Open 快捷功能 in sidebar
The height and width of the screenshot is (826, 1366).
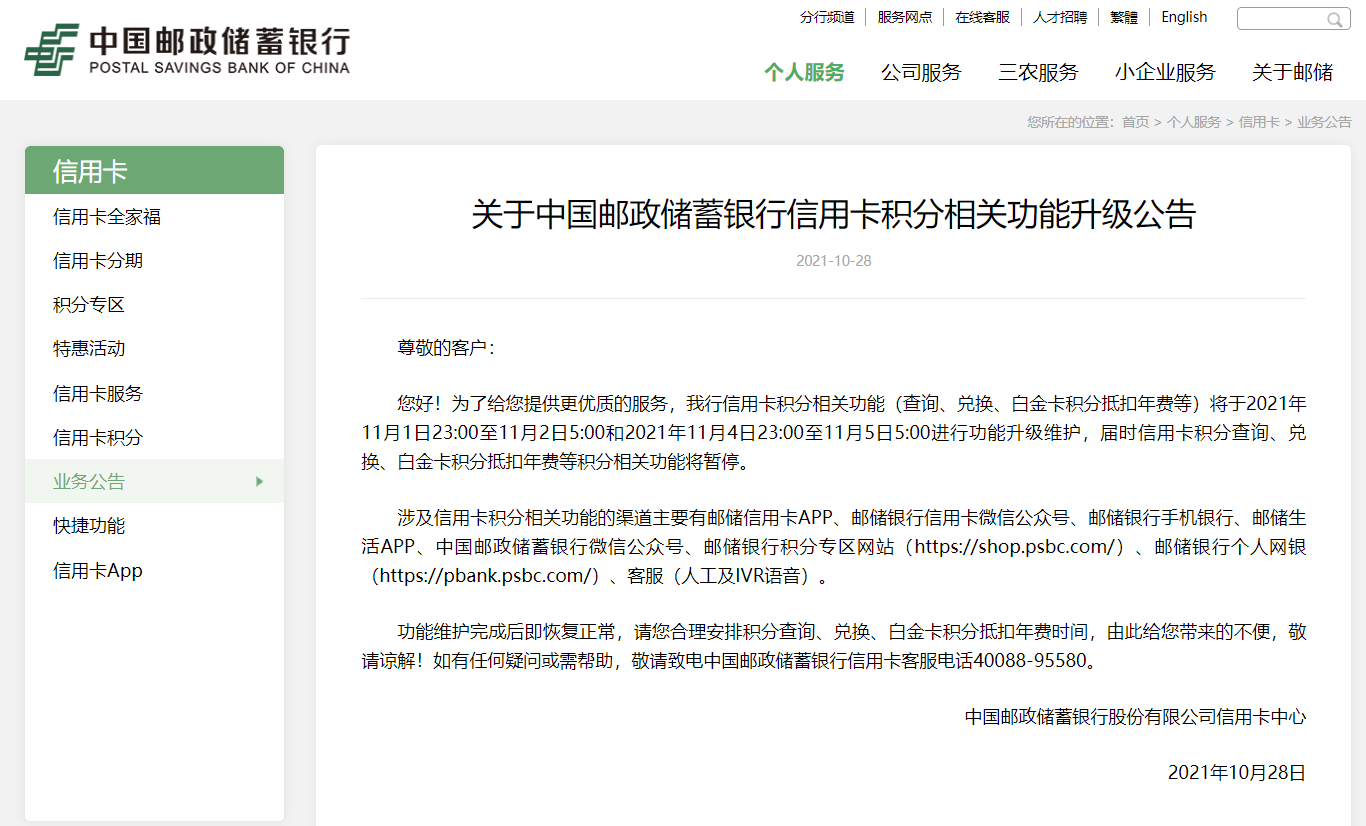coord(154,526)
